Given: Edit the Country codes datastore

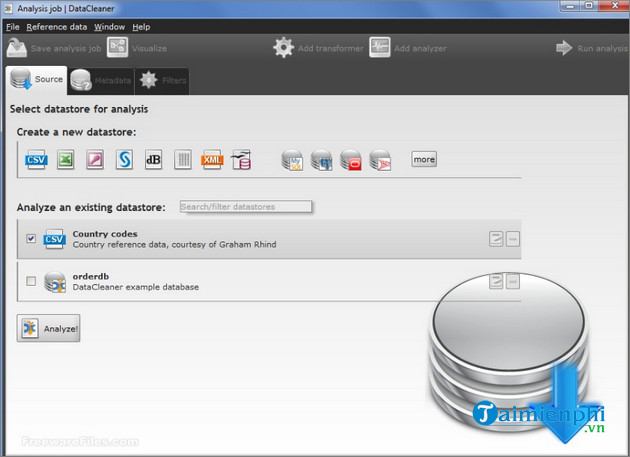Looking at the screenshot, I should tap(496, 238).
